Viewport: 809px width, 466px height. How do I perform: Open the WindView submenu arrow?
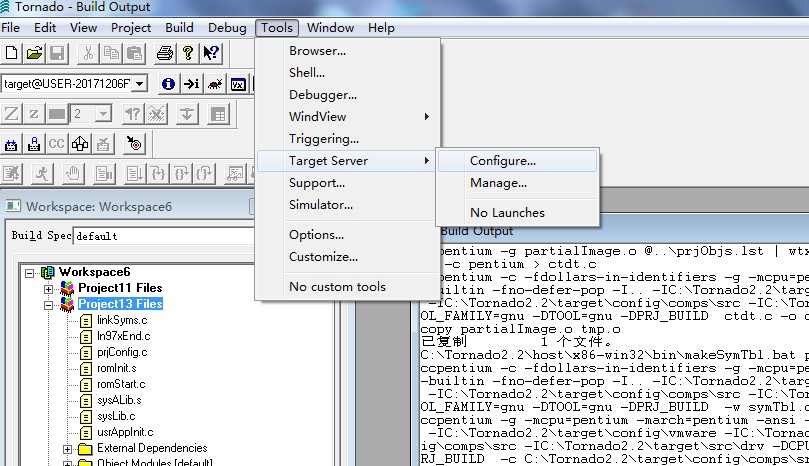pos(427,117)
